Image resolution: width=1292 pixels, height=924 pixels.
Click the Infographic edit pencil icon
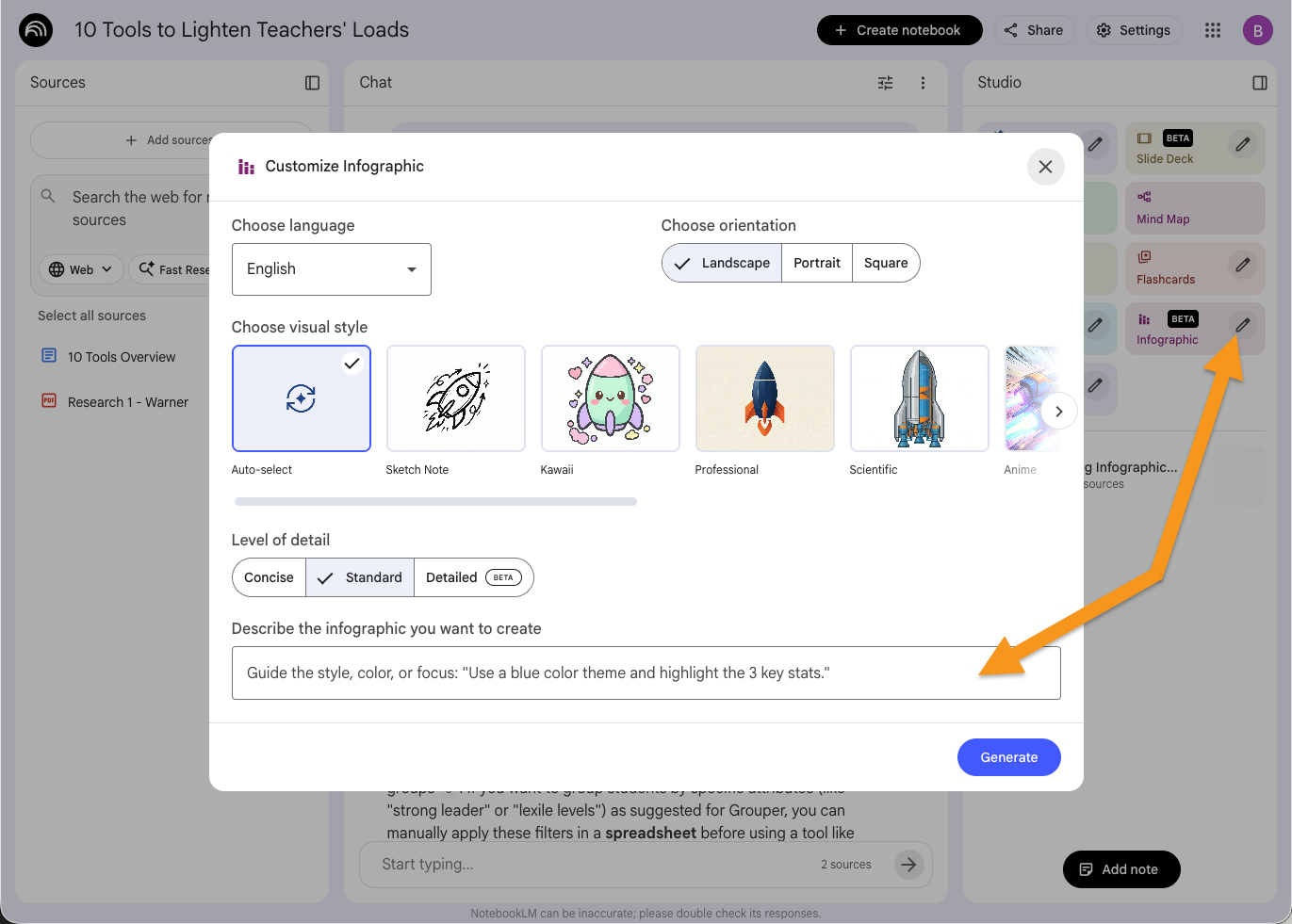click(1242, 325)
